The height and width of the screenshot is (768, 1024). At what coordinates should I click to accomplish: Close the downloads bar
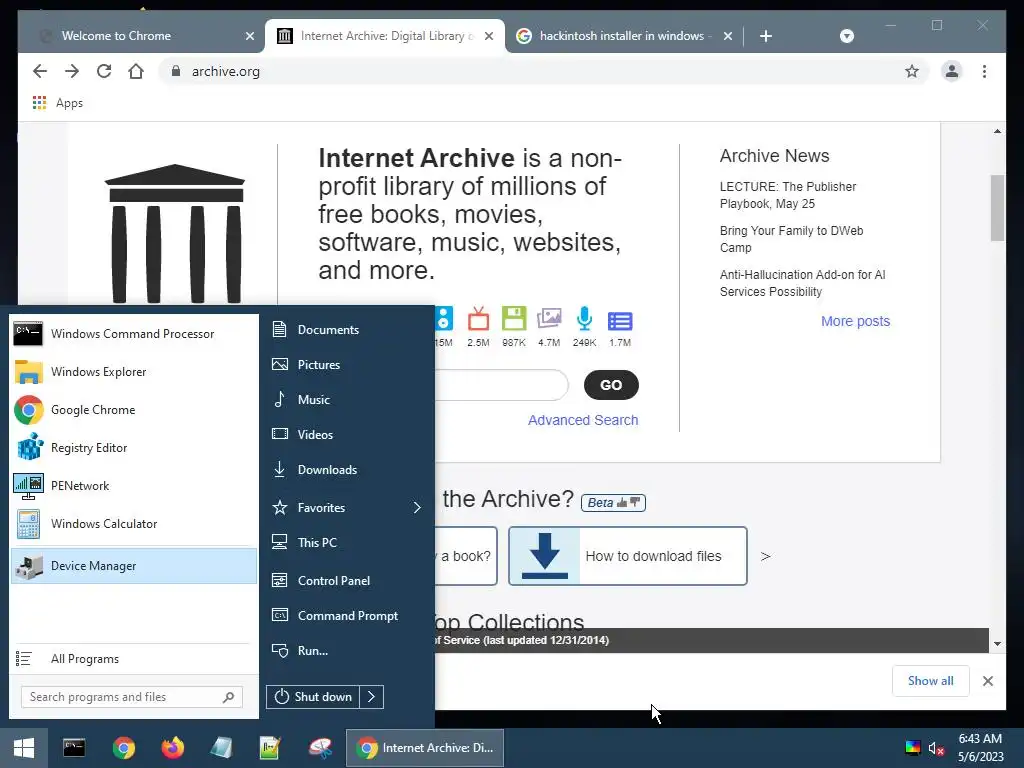pyautogui.click(x=988, y=681)
